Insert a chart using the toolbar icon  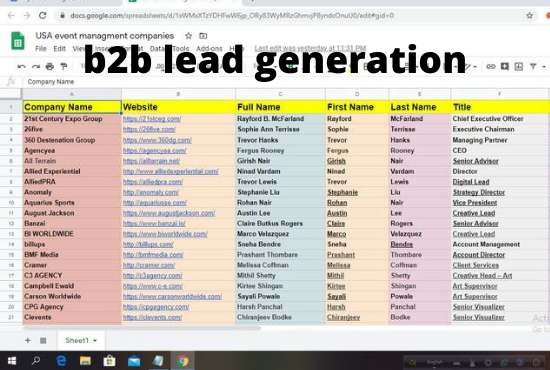(x=518, y=66)
